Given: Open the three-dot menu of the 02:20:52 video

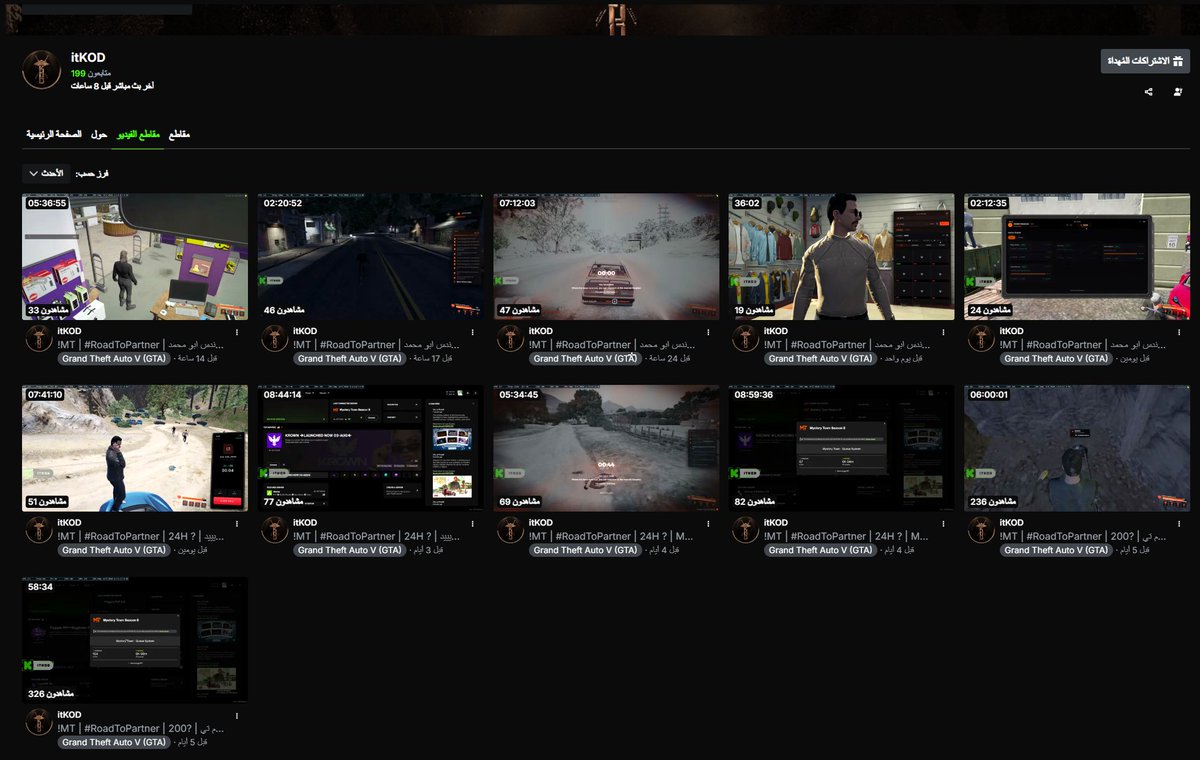Looking at the screenshot, I should pyautogui.click(x=472, y=332).
